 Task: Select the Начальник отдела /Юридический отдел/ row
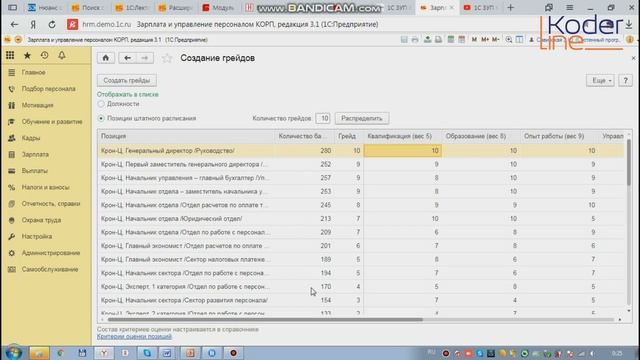pos(361,219)
